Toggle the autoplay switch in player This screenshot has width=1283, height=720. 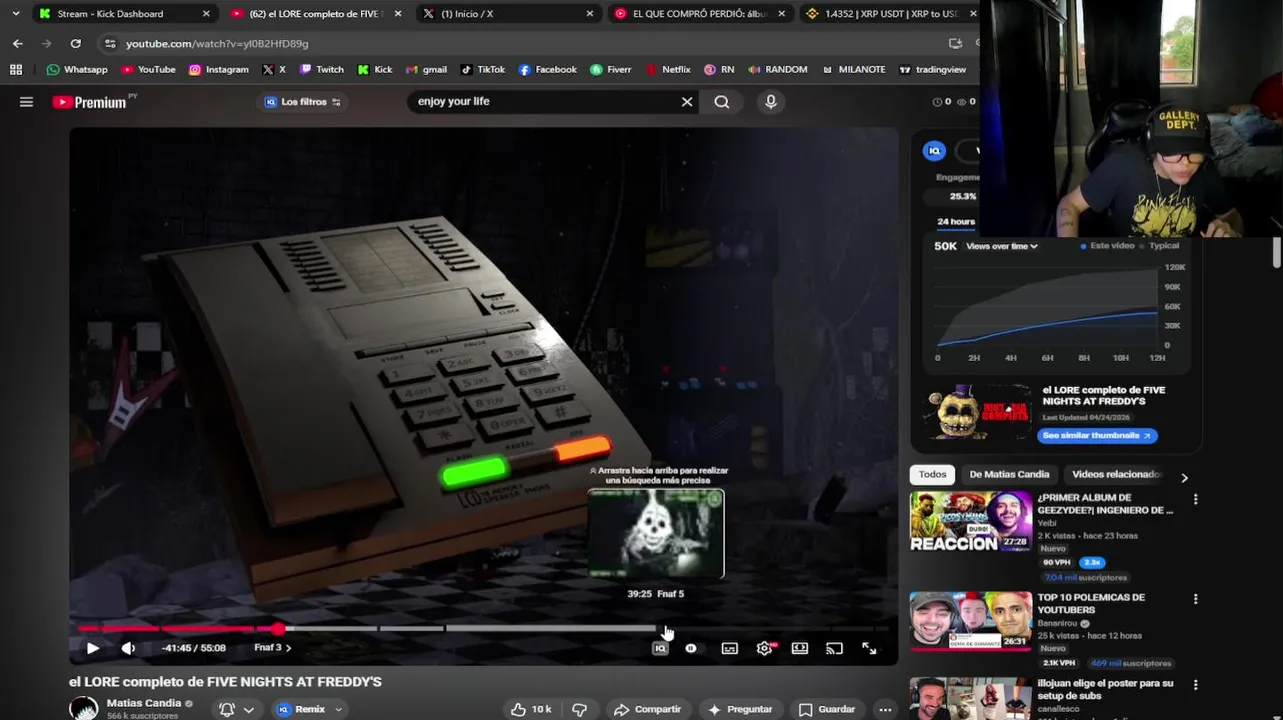[691, 648]
